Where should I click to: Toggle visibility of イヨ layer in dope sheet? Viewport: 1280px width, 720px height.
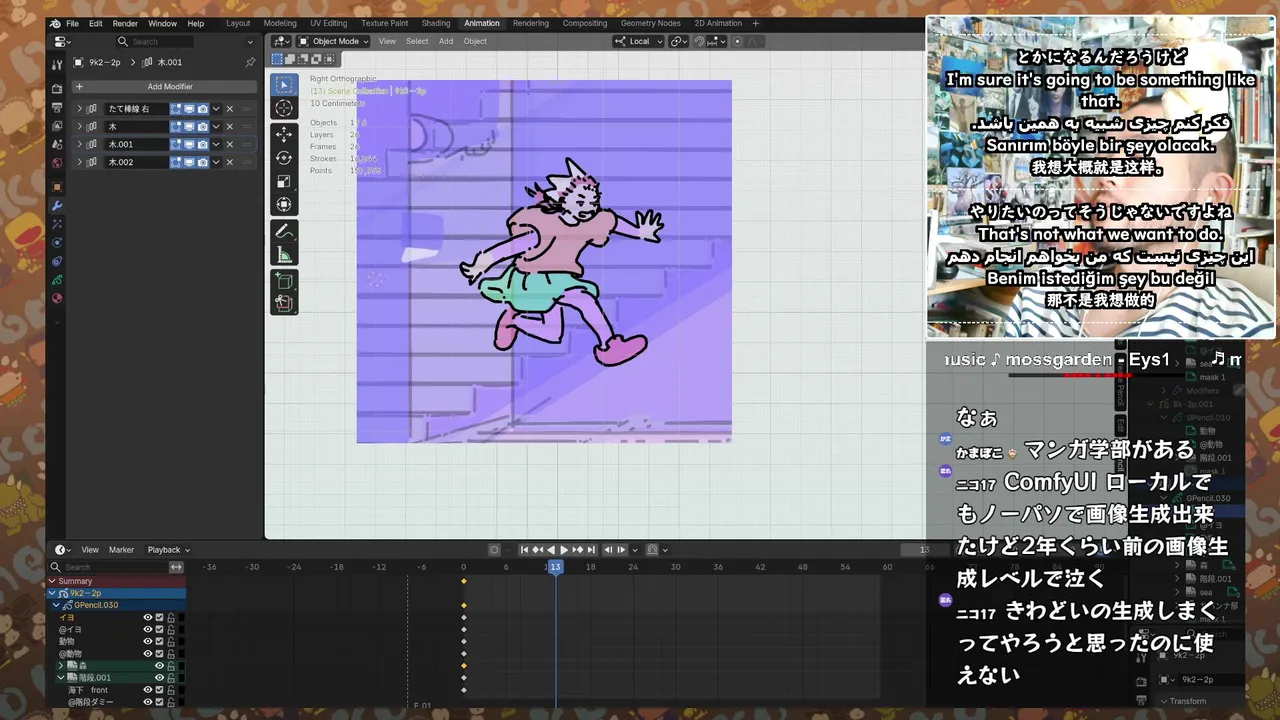pyautogui.click(x=148, y=618)
